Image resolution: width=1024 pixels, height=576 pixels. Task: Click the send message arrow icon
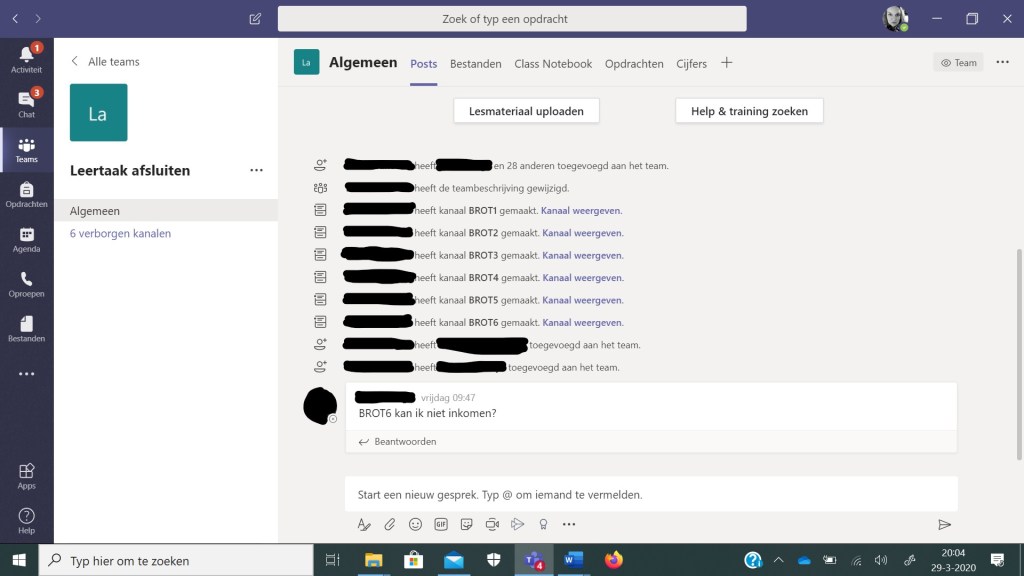click(x=943, y=524)
